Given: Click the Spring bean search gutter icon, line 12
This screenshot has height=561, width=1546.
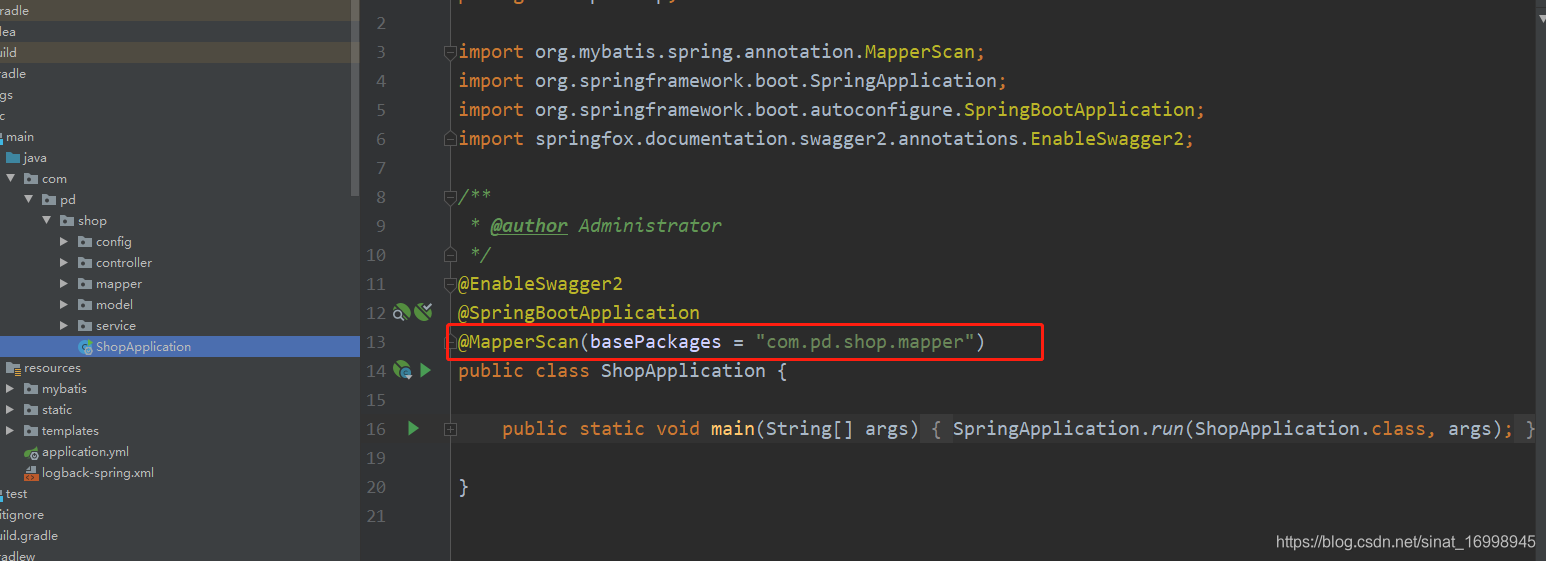Looking at the screenshot, I should 401,312.
